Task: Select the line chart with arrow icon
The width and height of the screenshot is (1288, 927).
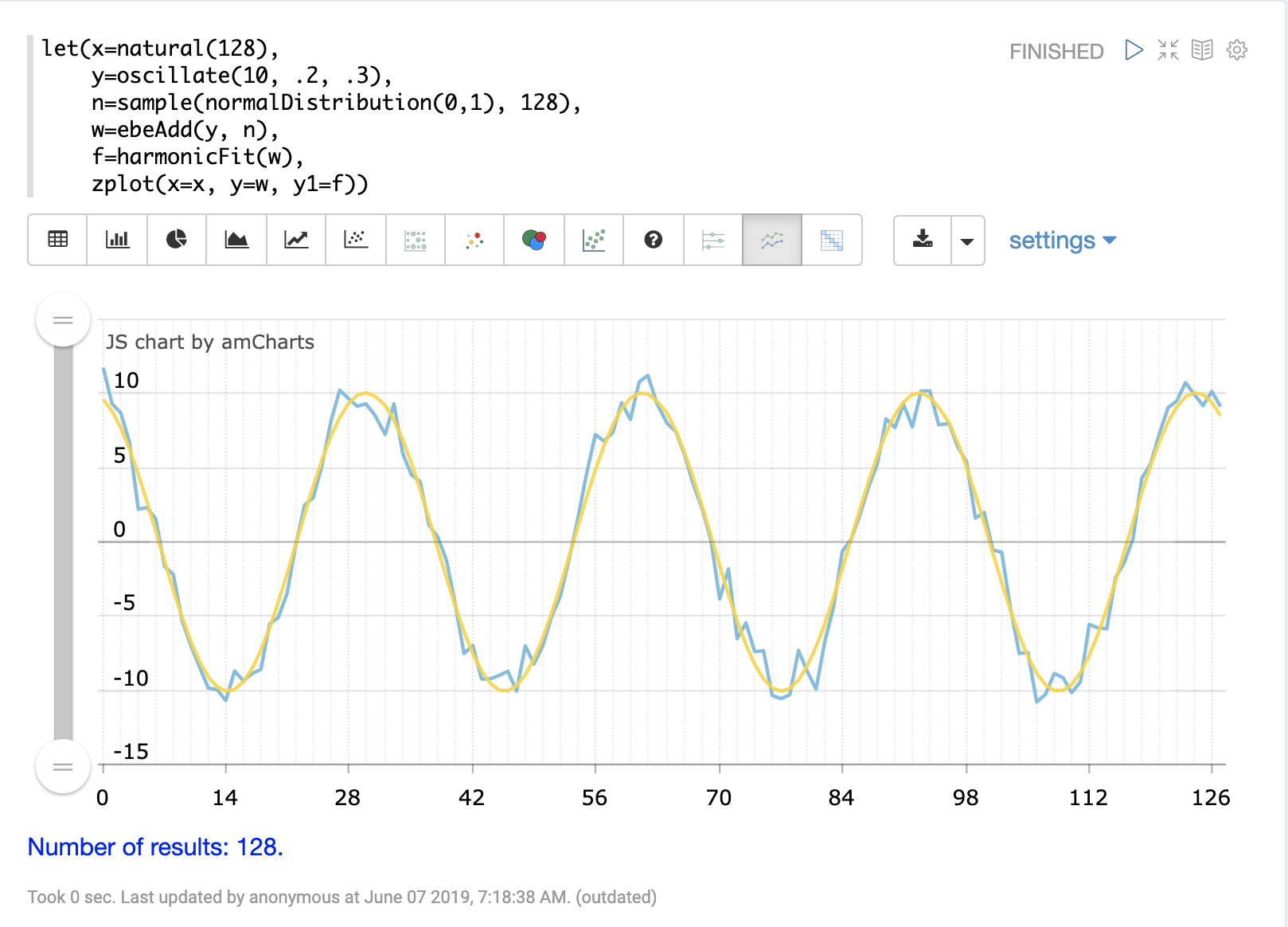Action: [296, 240]
